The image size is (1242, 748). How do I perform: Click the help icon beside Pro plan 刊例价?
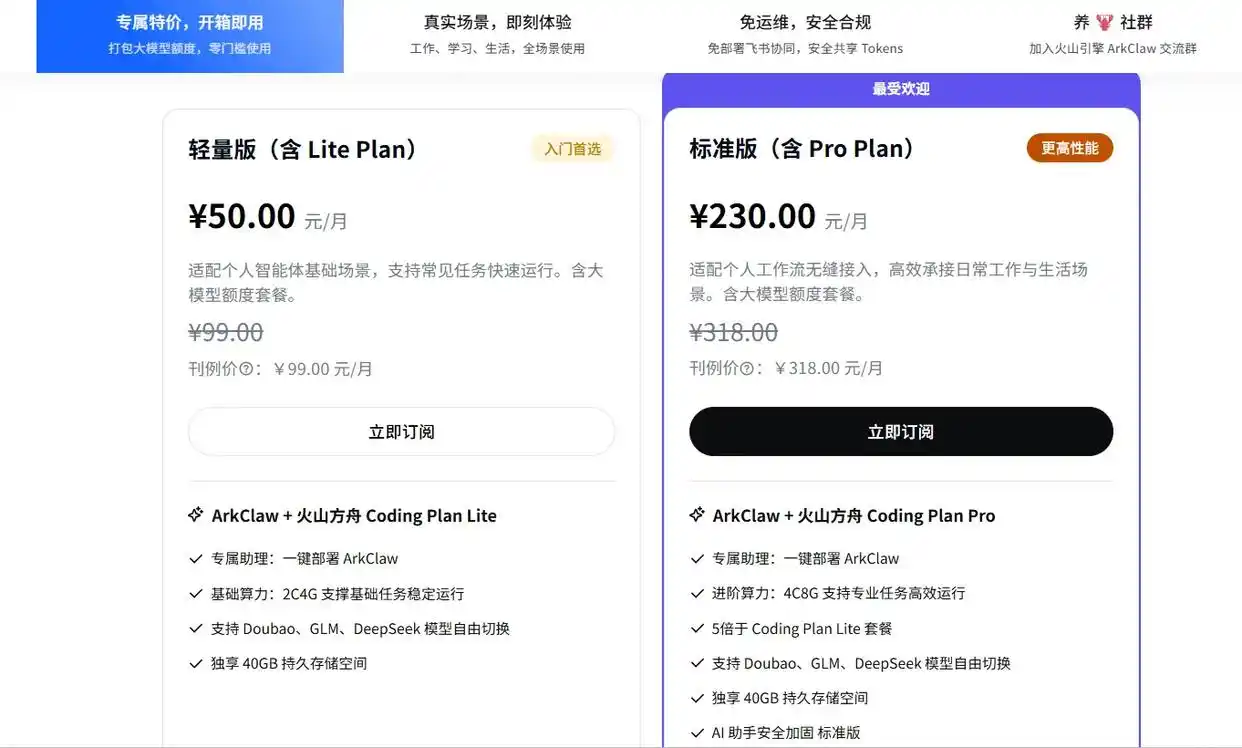click(x=746, y=368)
